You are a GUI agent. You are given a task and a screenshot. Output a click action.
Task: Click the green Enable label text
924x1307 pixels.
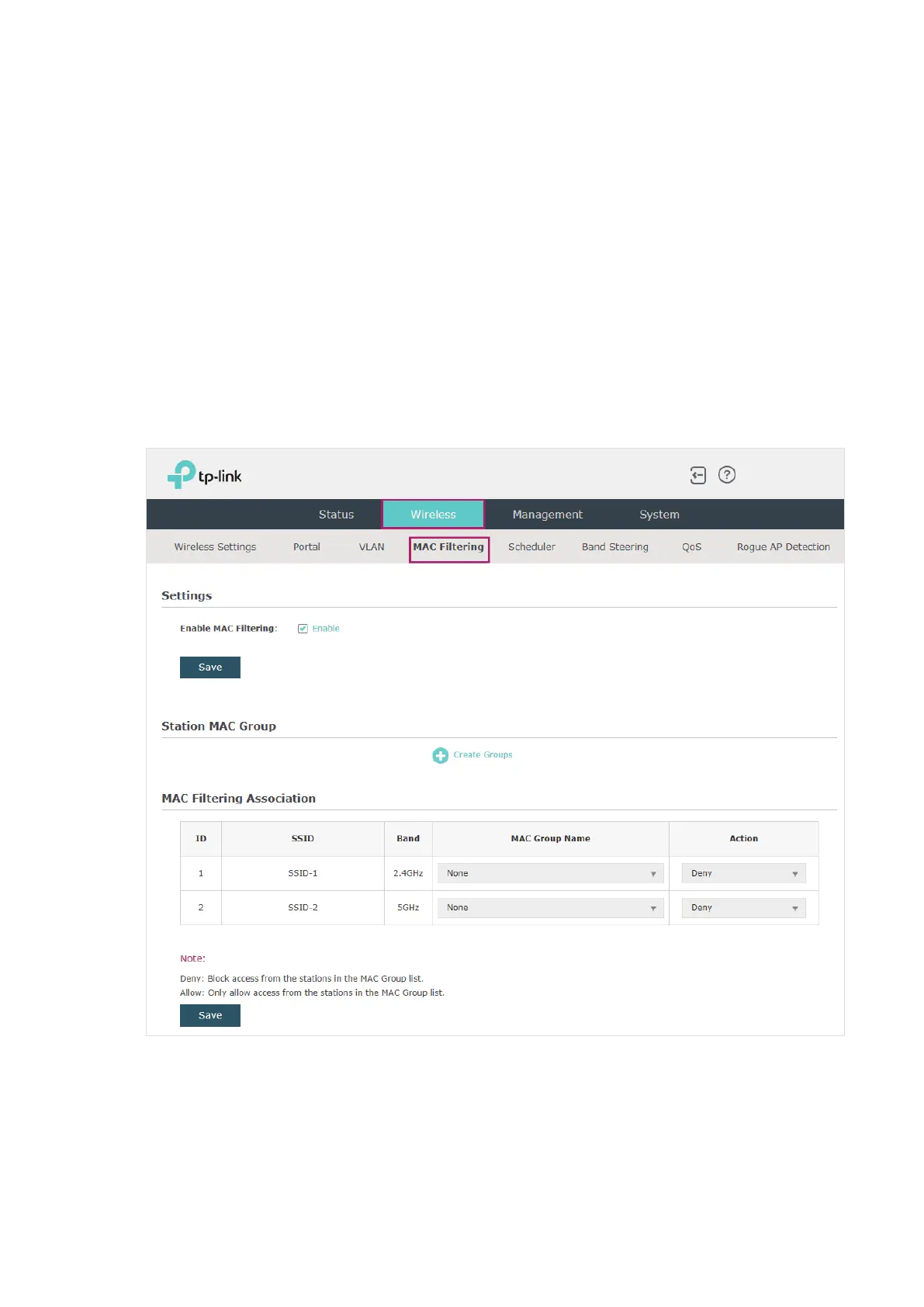(x=326, y=629)
